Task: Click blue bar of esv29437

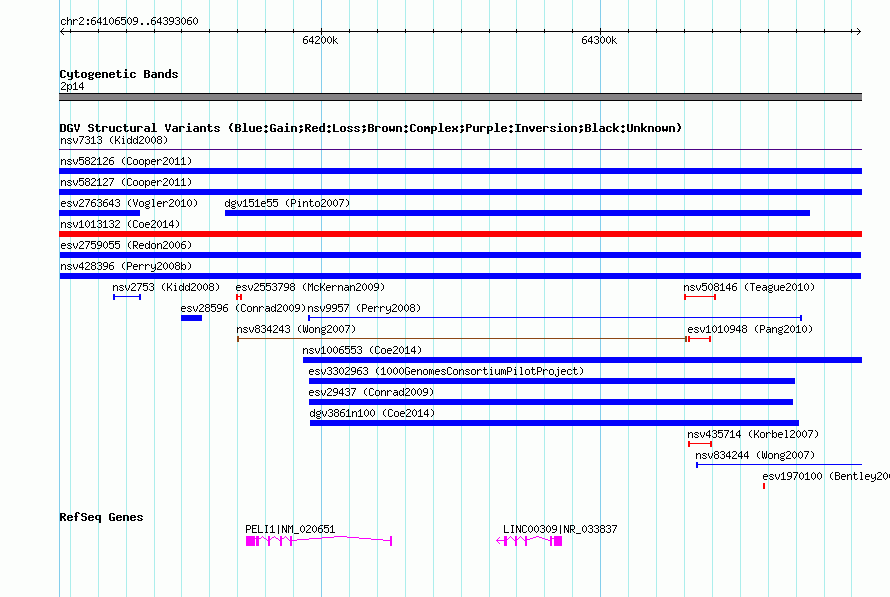Action: [551, 402]
